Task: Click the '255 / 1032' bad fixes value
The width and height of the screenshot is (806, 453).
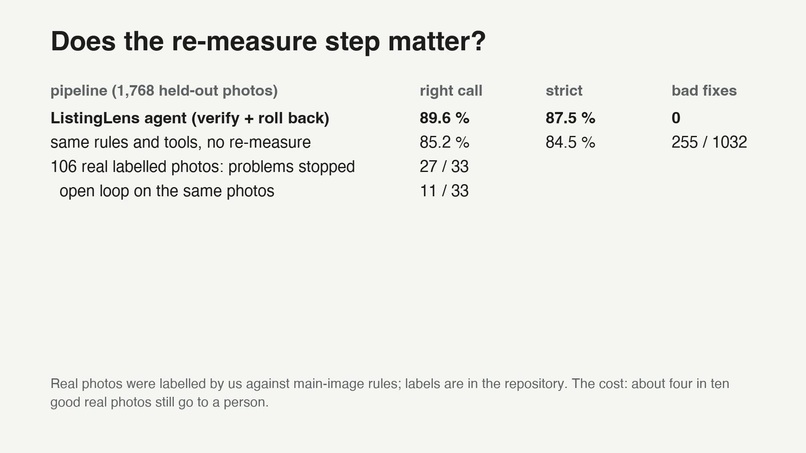Action: click(709, 142)
